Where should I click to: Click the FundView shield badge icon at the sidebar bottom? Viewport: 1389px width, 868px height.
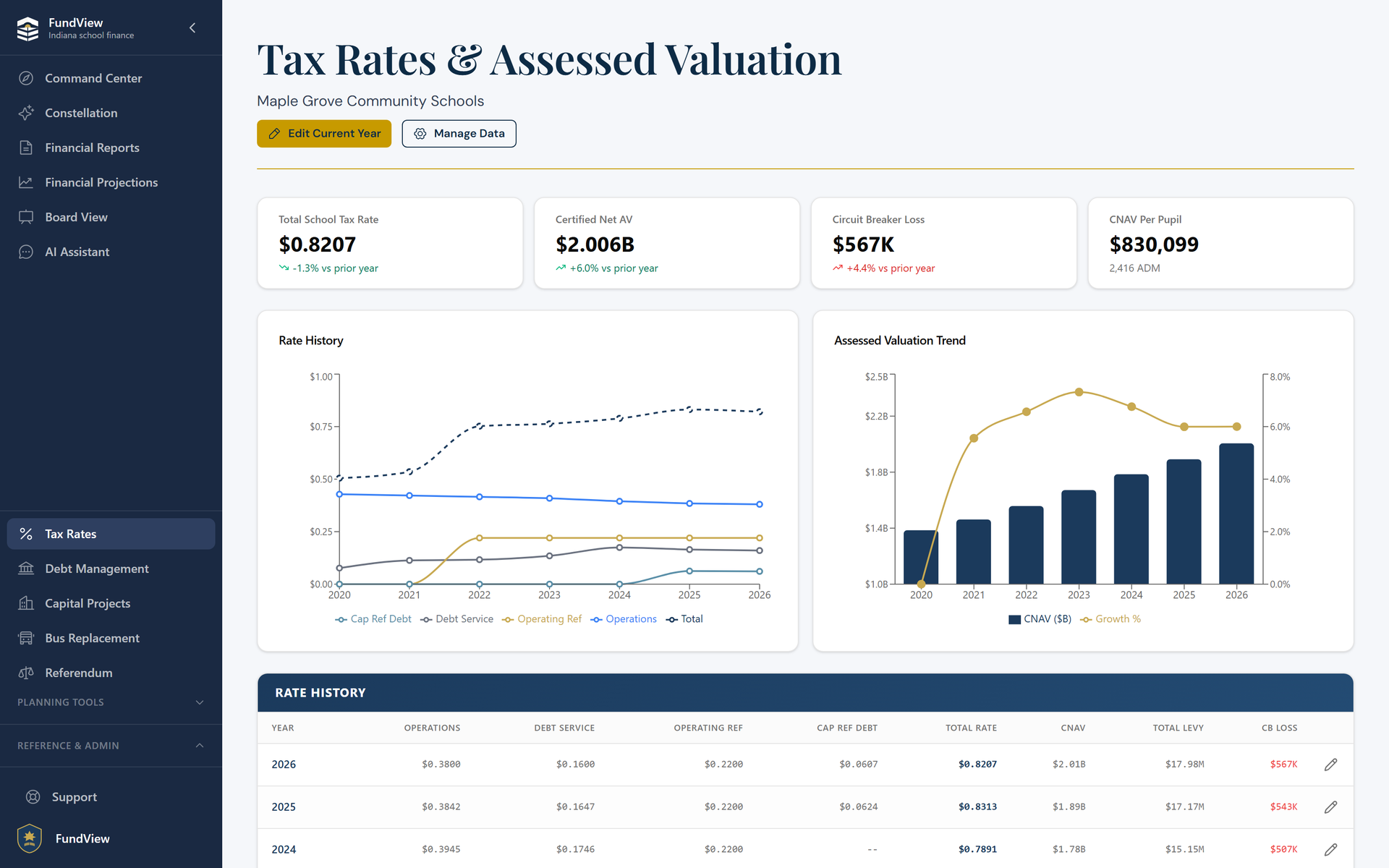(30, 838)
